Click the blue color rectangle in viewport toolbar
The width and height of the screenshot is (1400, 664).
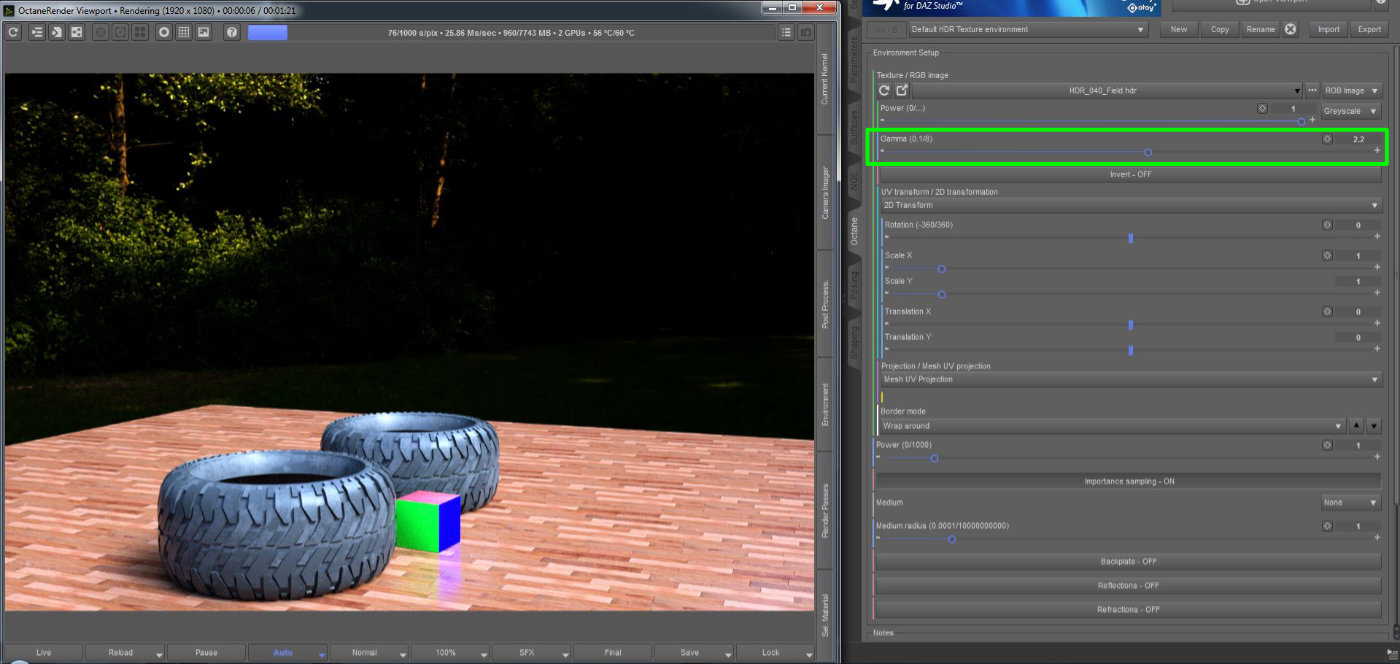coord(267,32)
